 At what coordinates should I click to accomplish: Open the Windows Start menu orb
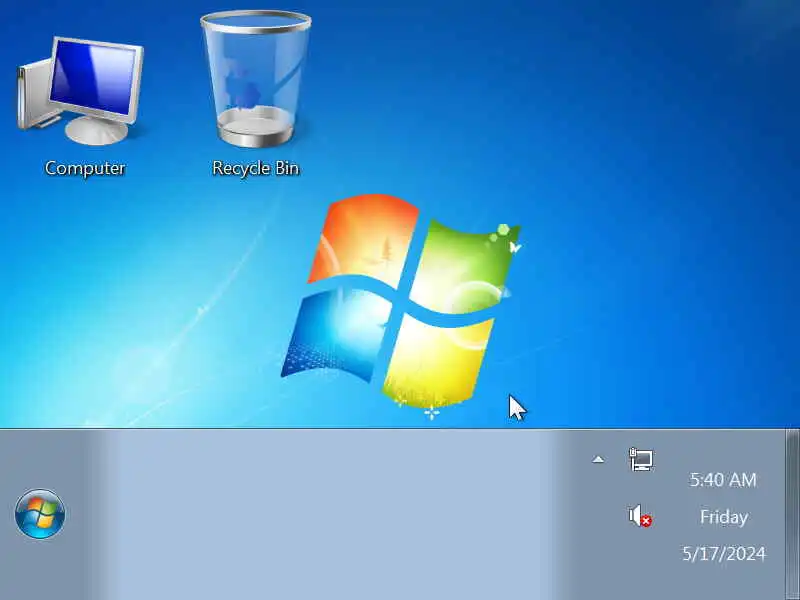40,514
